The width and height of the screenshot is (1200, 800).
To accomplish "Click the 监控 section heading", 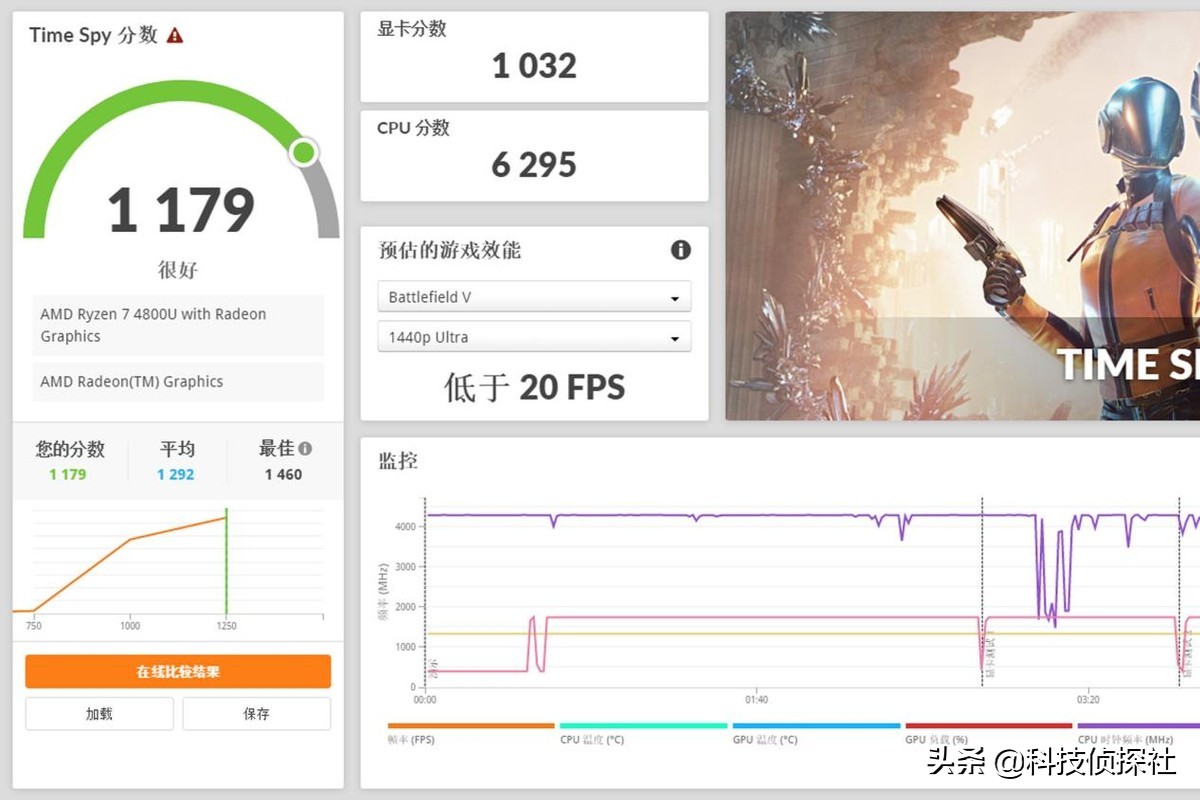I will click(397, 461).
